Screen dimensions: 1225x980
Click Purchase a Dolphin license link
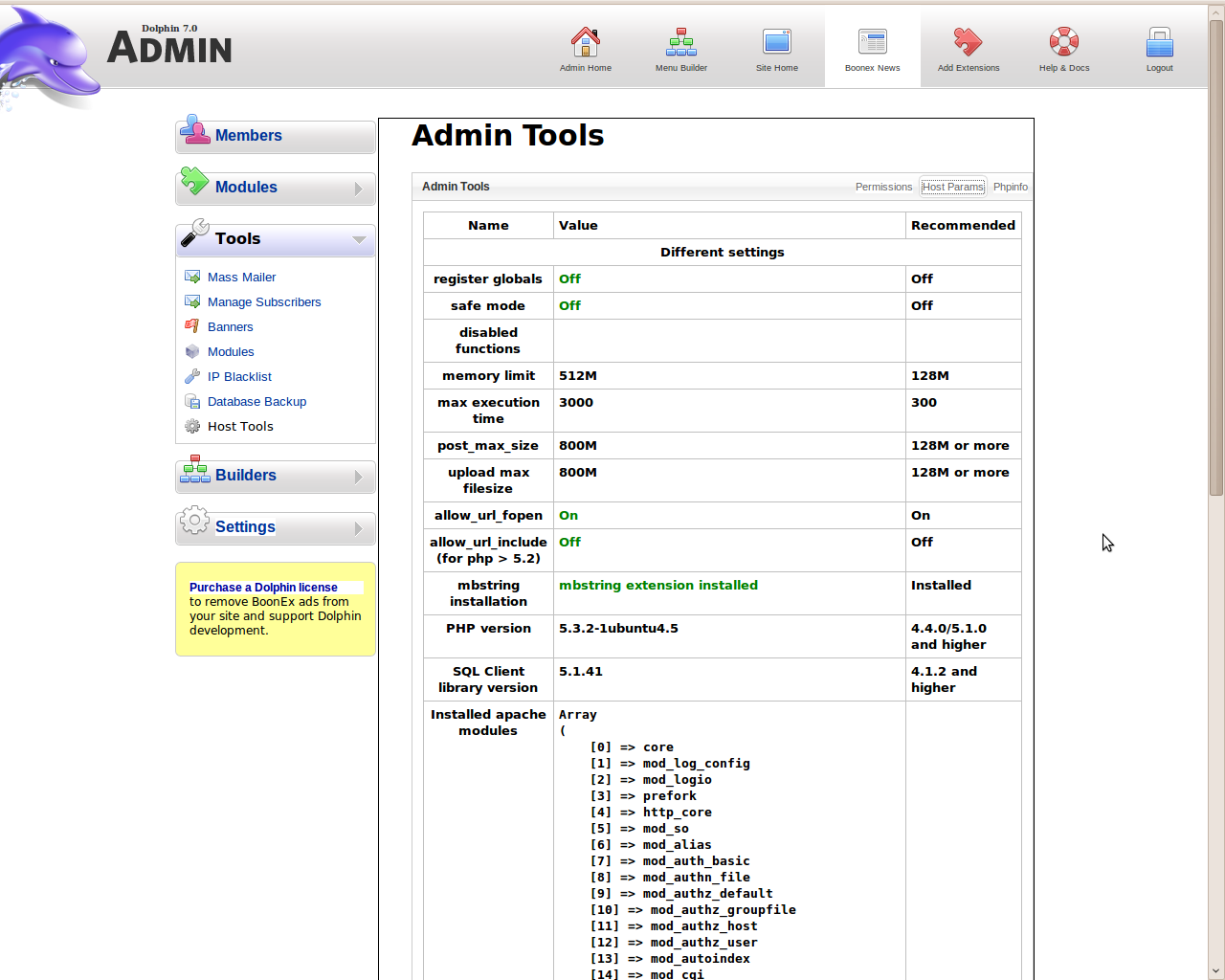click(263, 588)
